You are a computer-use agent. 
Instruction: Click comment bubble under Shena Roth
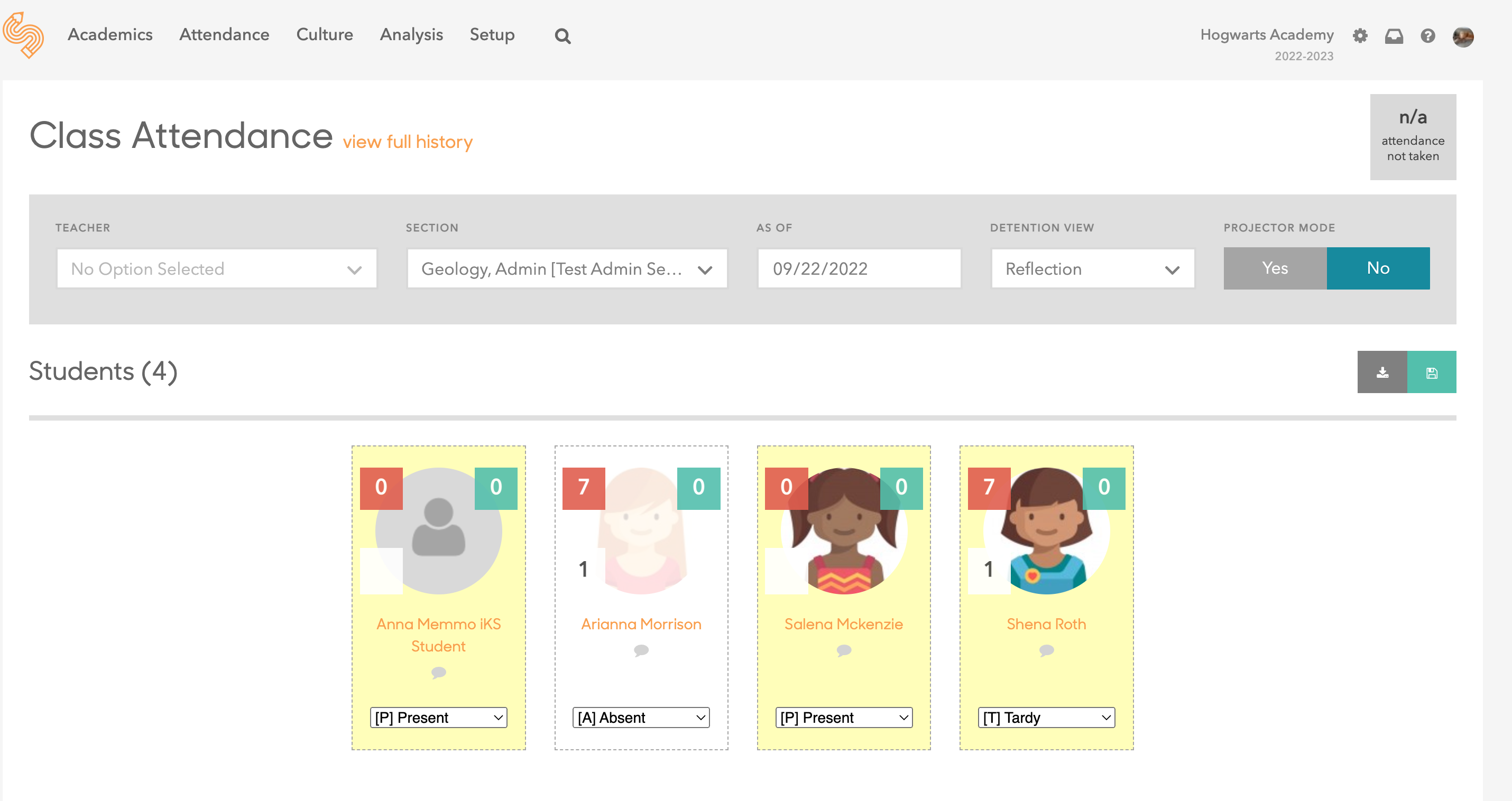coord(1046,650)
